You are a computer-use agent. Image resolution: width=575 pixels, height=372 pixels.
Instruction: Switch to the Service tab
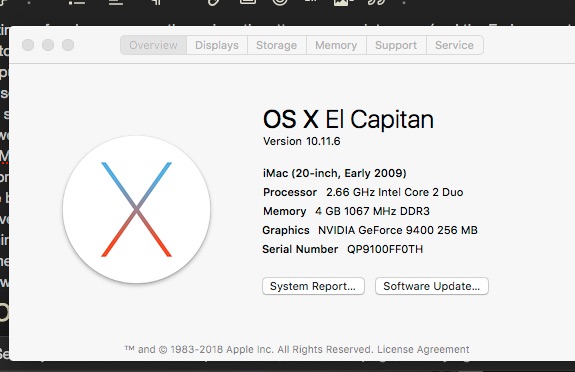(454, 45)
